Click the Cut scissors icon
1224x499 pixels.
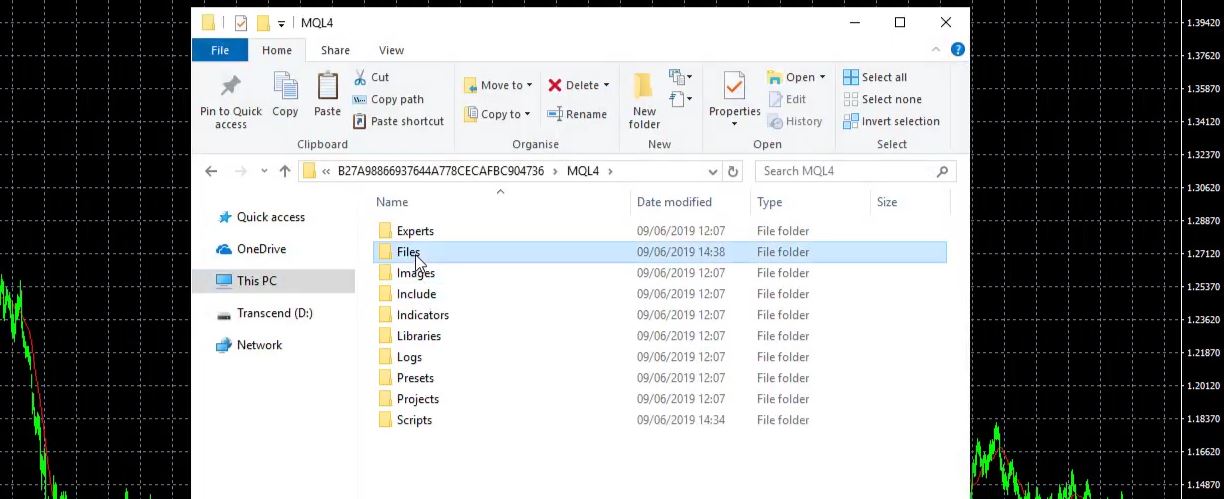[360, 77]
